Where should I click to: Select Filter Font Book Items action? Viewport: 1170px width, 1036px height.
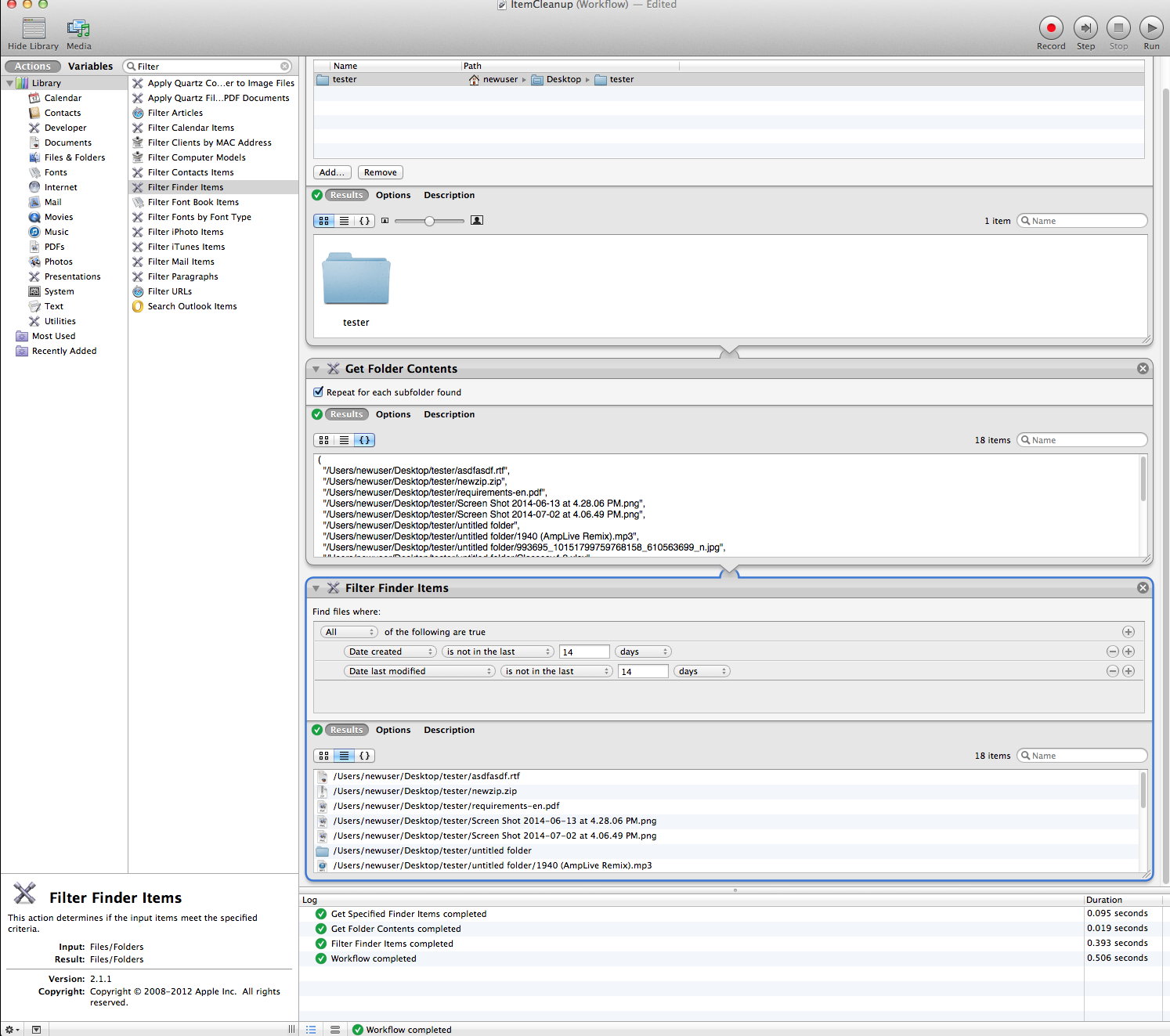pos(193,202)
